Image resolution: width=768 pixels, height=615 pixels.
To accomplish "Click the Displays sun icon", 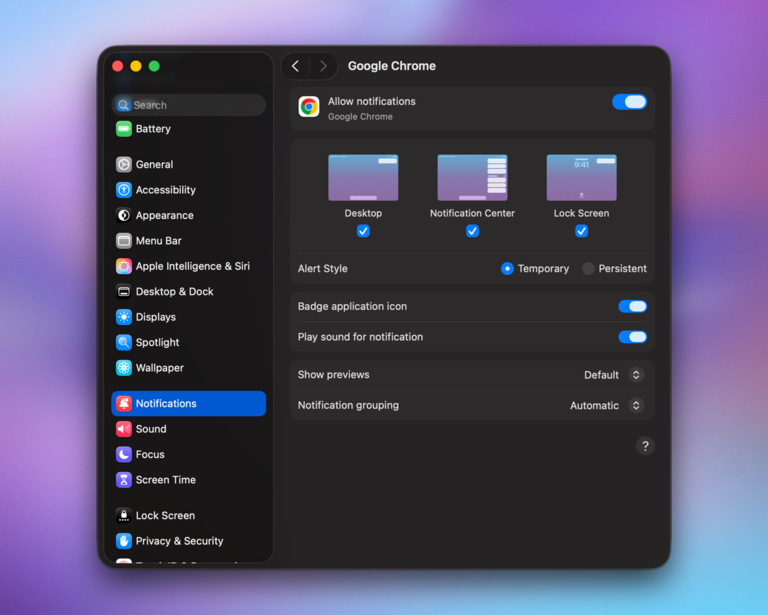I will 123,317.
